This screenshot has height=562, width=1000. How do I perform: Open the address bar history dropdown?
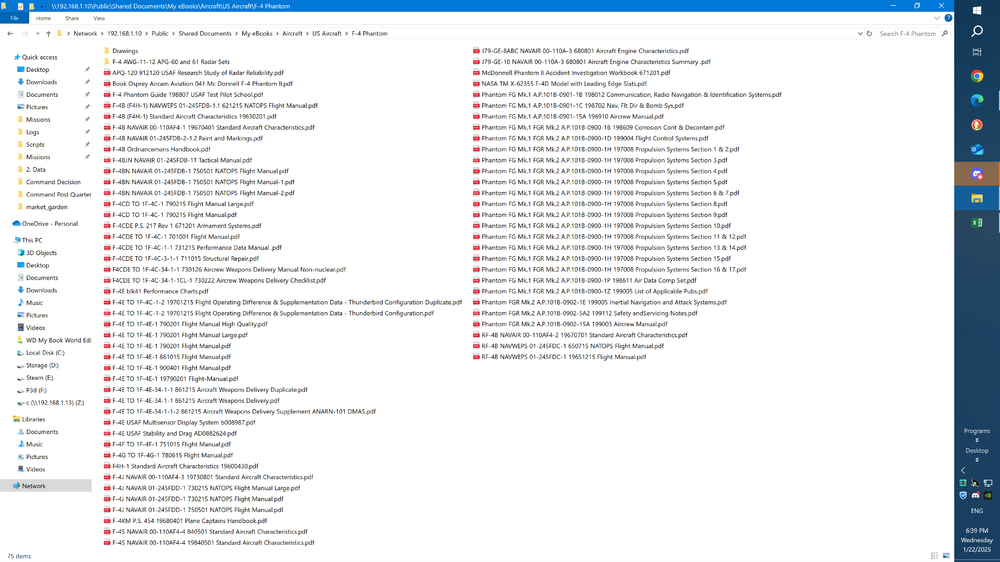860,34
